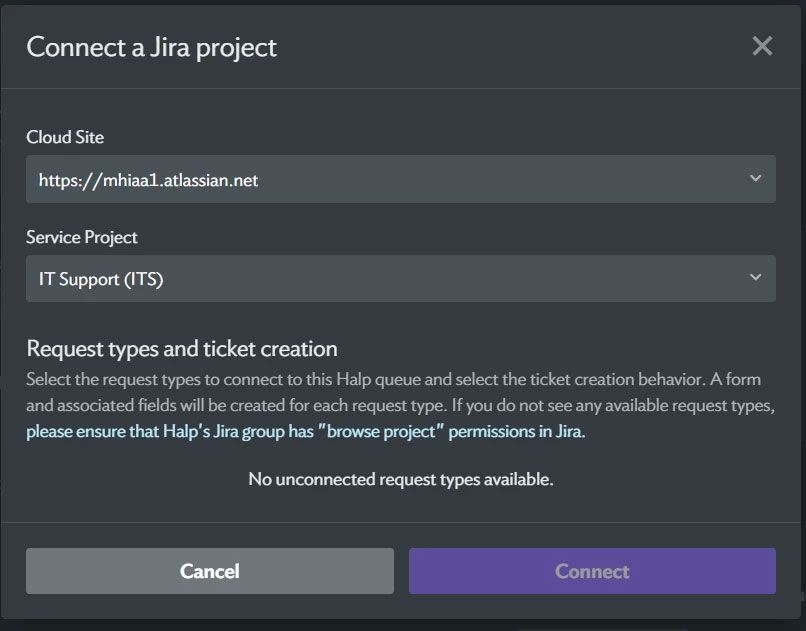806x631 pixels.
Task: Click the 'No unconnected request types available.' text
Action: 400,479
